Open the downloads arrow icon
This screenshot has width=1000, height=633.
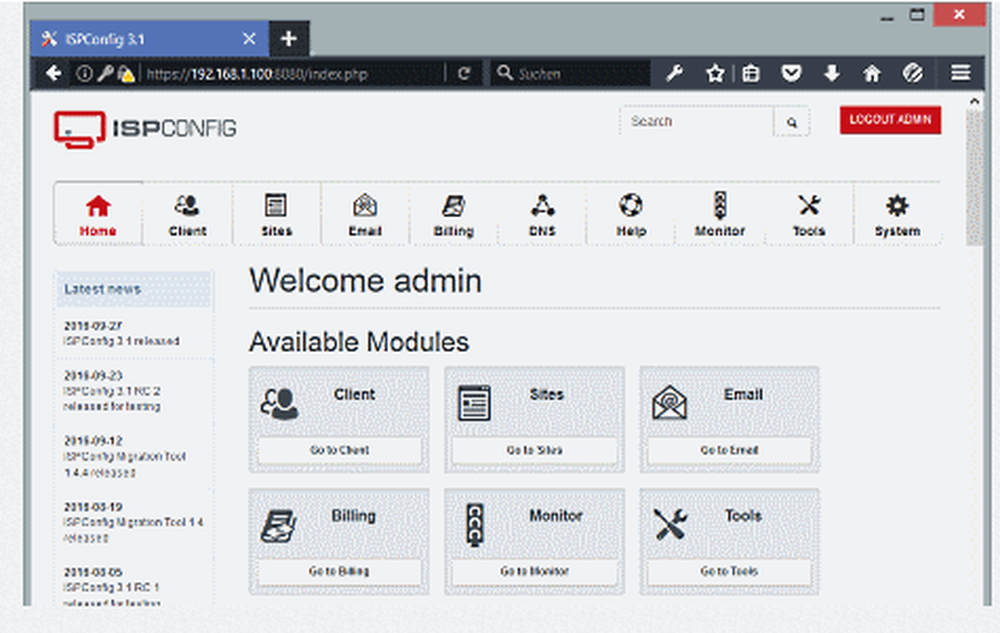(x=832, y=74)
